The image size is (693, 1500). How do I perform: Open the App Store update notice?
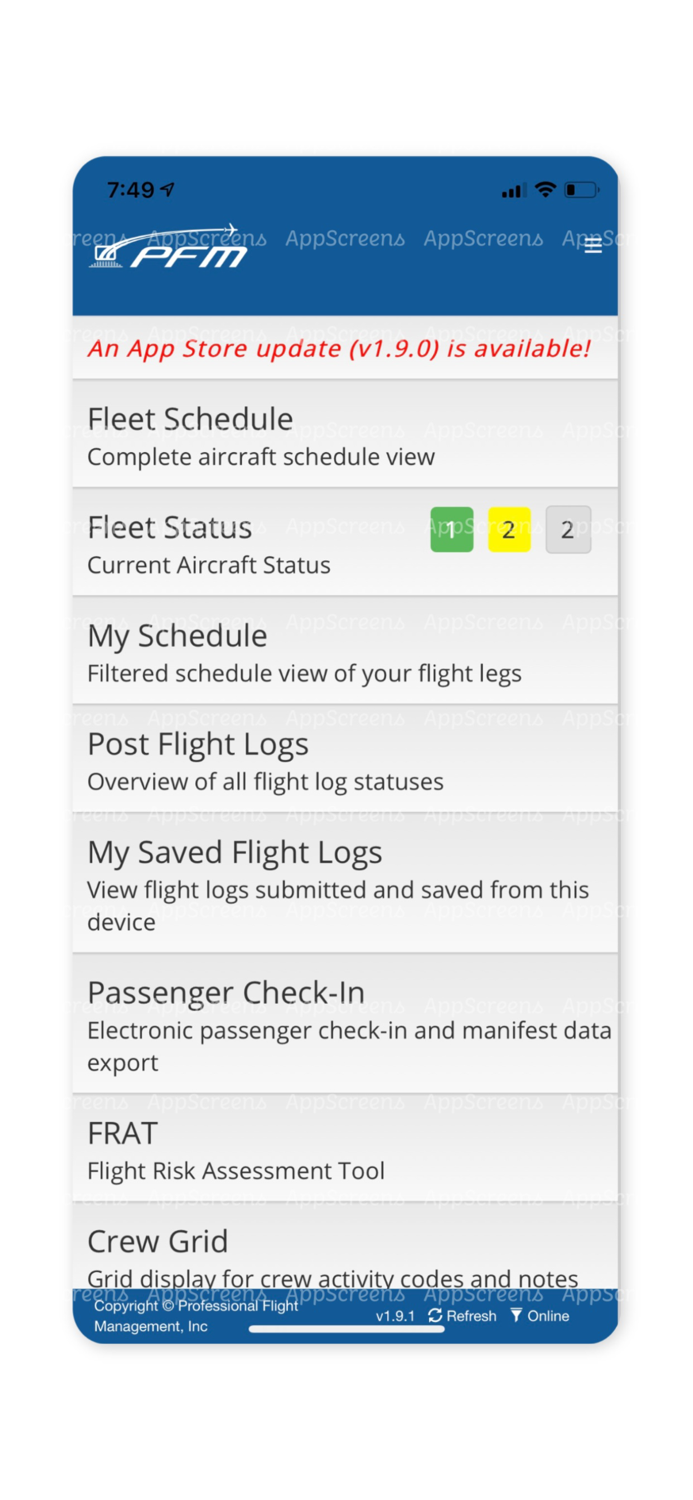(x=345, y=348)
